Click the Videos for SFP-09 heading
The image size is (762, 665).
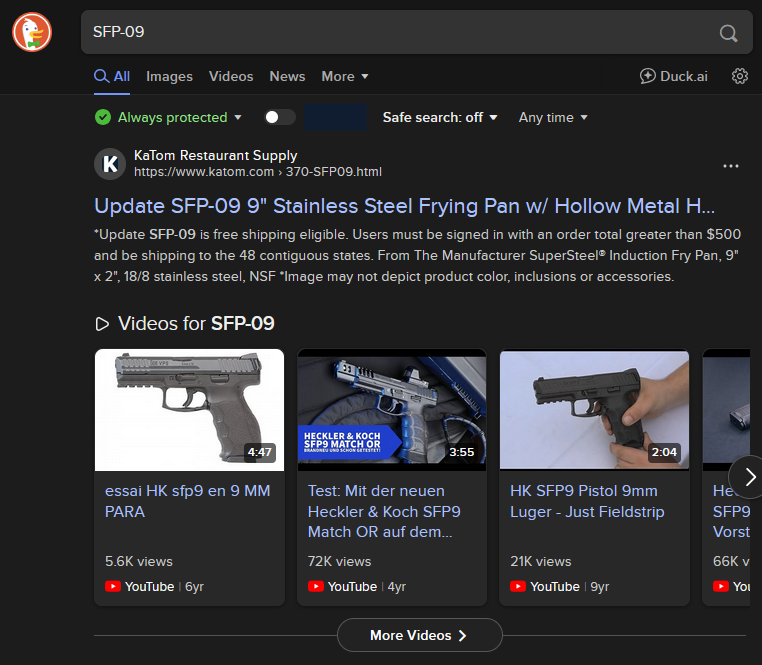click(x=196, y=324)
